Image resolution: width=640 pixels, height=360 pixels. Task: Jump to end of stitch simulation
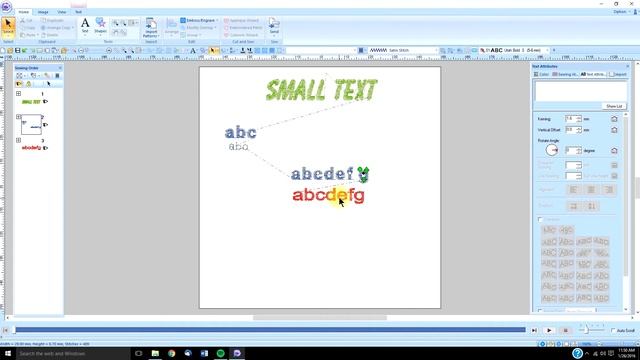click(534, 330)
